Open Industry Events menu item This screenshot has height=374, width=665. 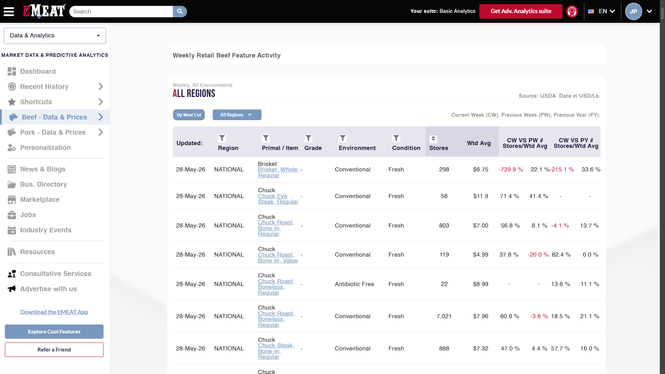pos(46,230)
